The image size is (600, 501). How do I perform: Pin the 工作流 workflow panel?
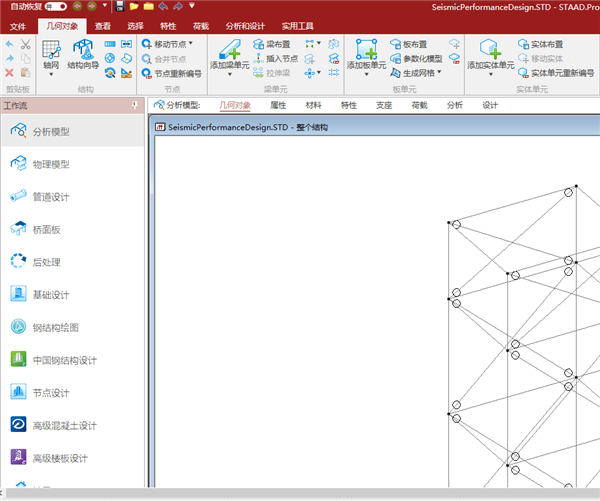click(135, 105)
